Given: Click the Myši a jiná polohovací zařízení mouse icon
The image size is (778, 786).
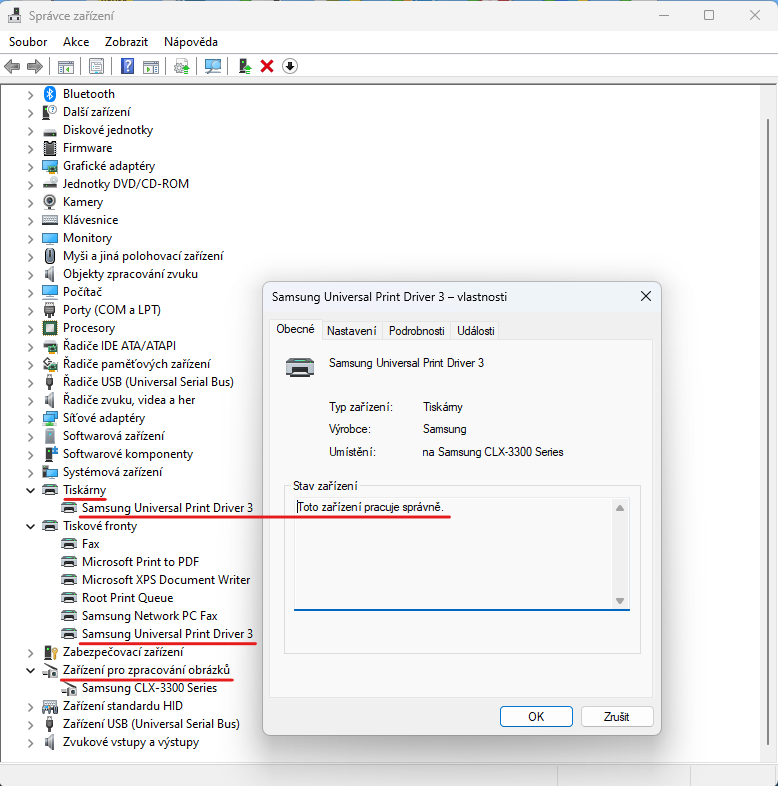Looking at the screenshot, I should pos(50,256).
